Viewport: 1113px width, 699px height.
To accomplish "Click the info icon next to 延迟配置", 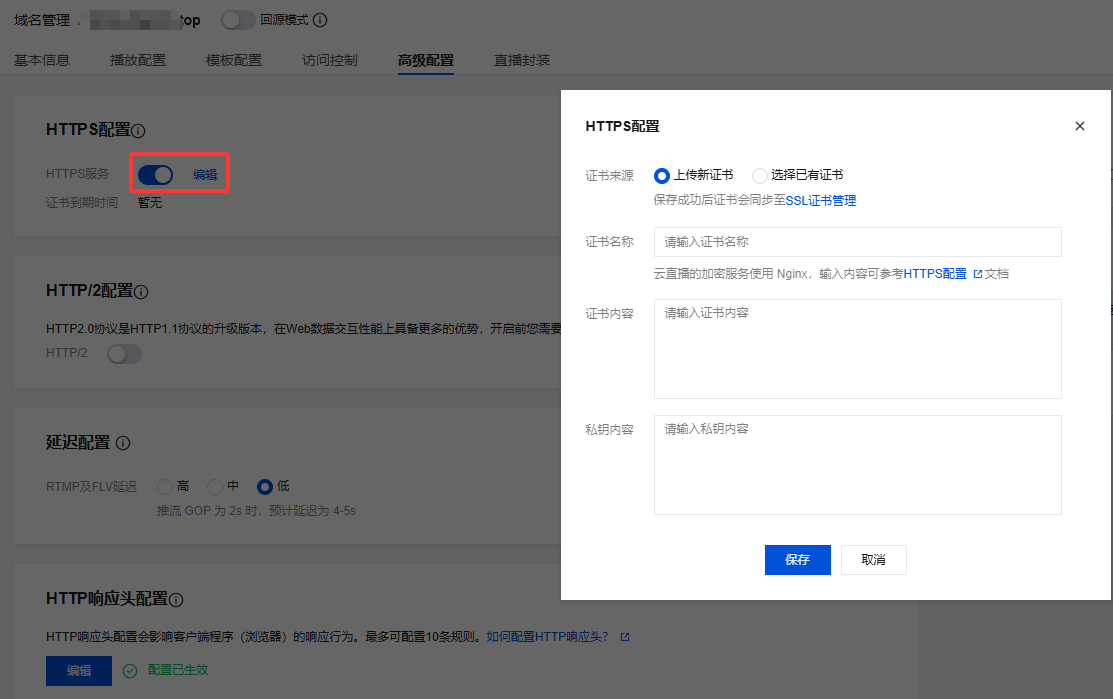I will click(123, 443).
